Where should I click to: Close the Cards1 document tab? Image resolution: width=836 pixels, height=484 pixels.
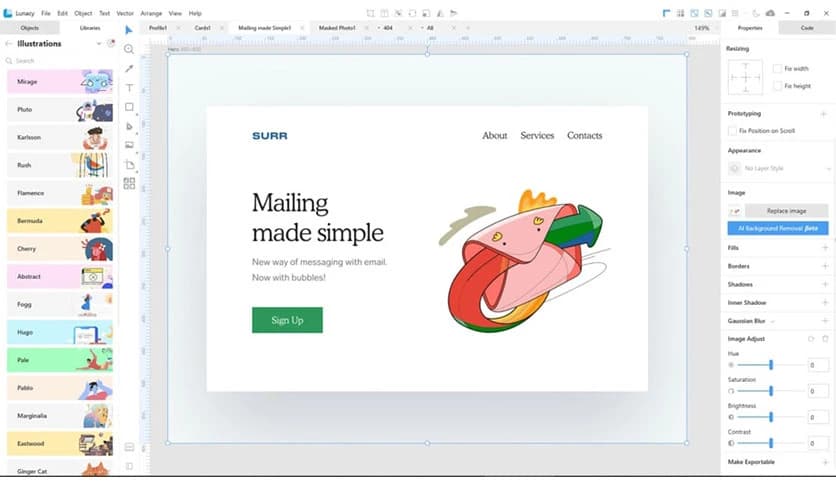click(x=222, y=28)
